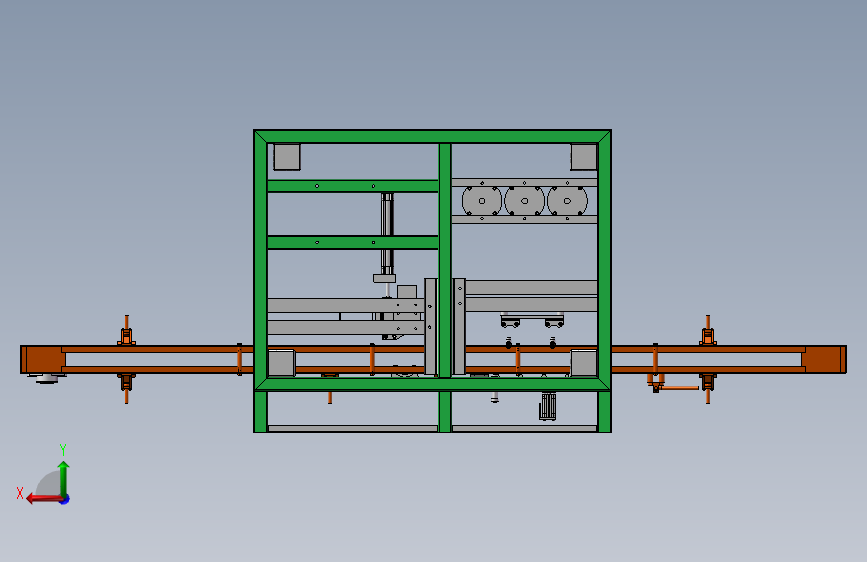867x562 pixels.
Task: Select the gray corner block at frame's top-left
Action: [287, 157]
